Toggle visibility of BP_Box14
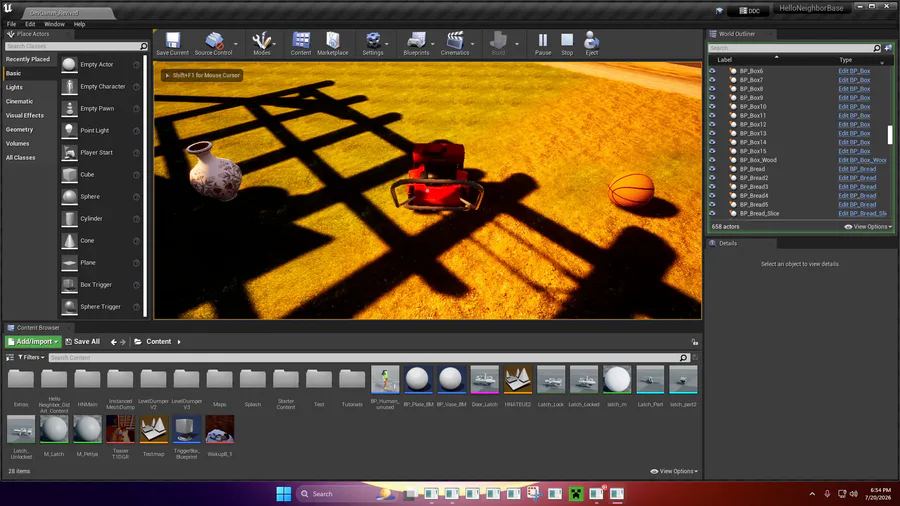Screen dimensions: 900x506 (712, 142)
